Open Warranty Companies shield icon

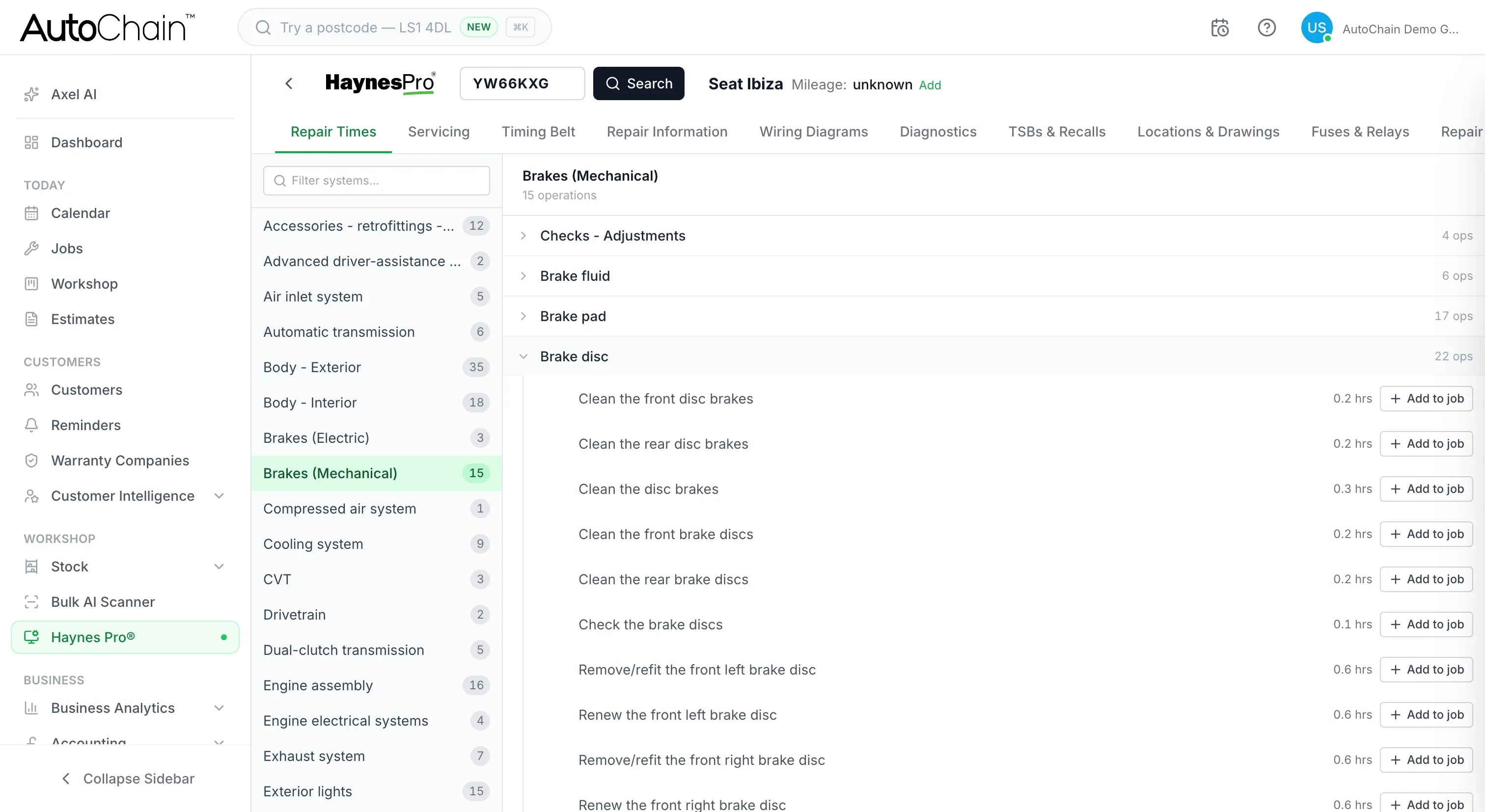click(x=32, y=460)
